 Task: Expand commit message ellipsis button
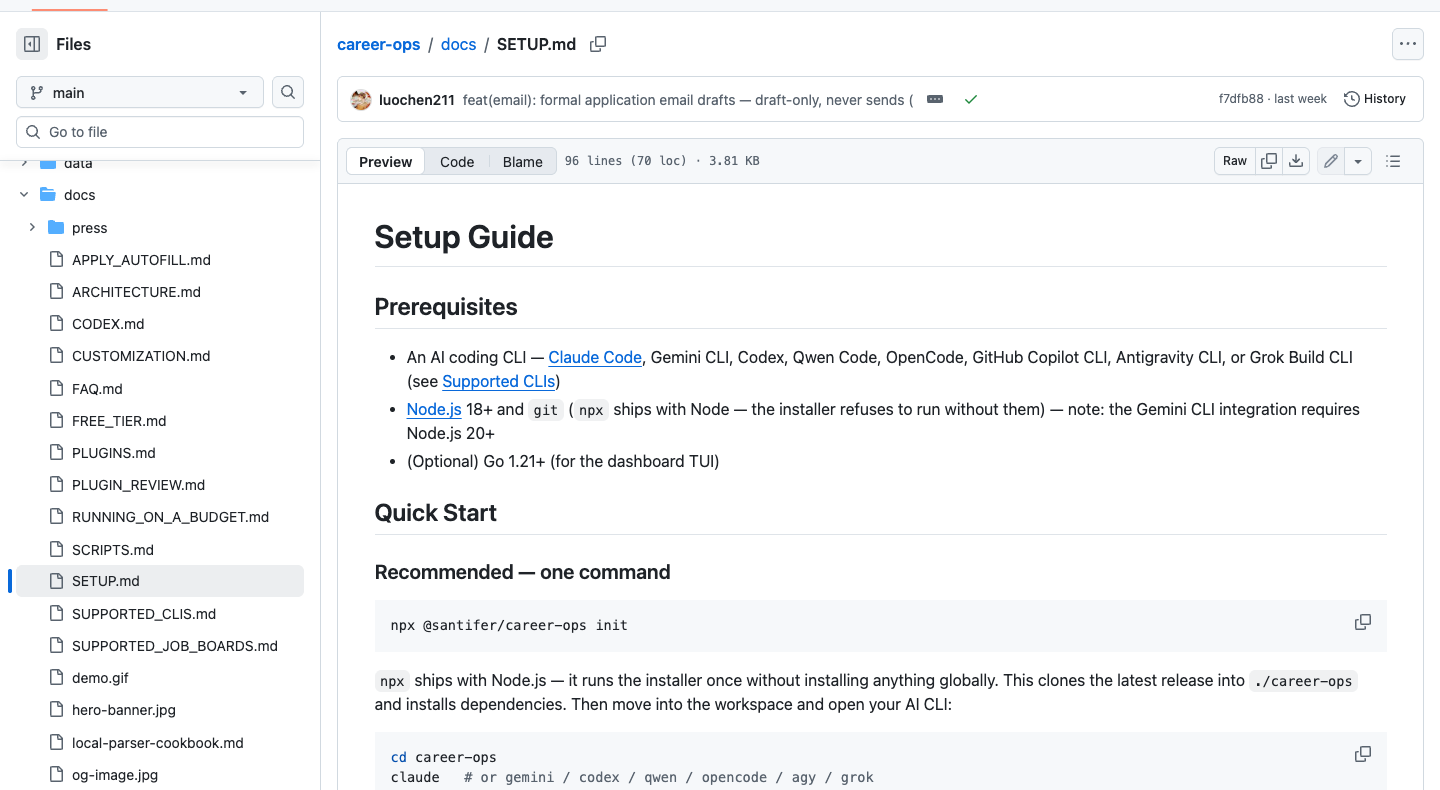click(x=935, y=99)
